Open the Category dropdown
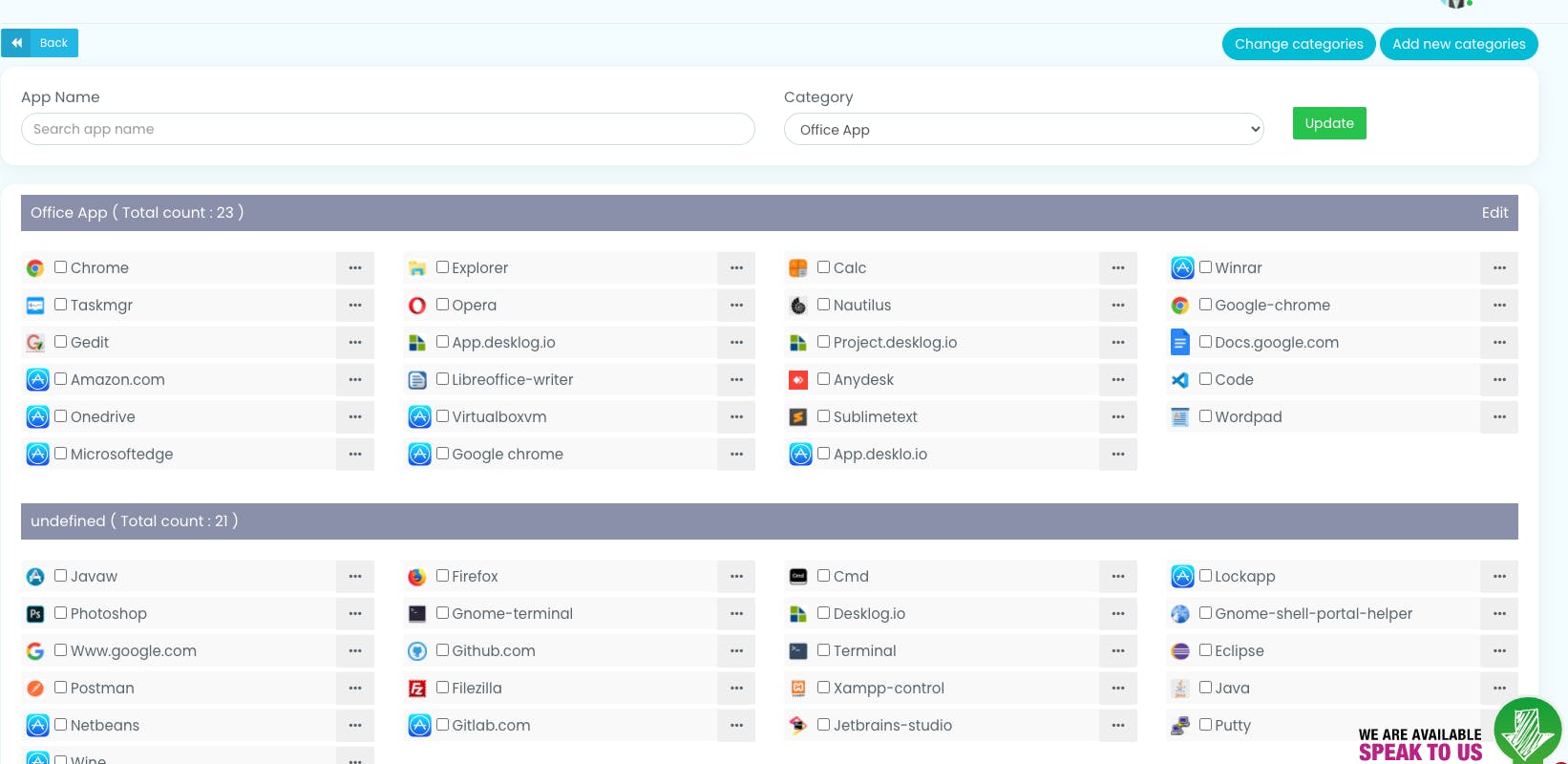This screenshot has height=764, width=1568. point(1024,130)
